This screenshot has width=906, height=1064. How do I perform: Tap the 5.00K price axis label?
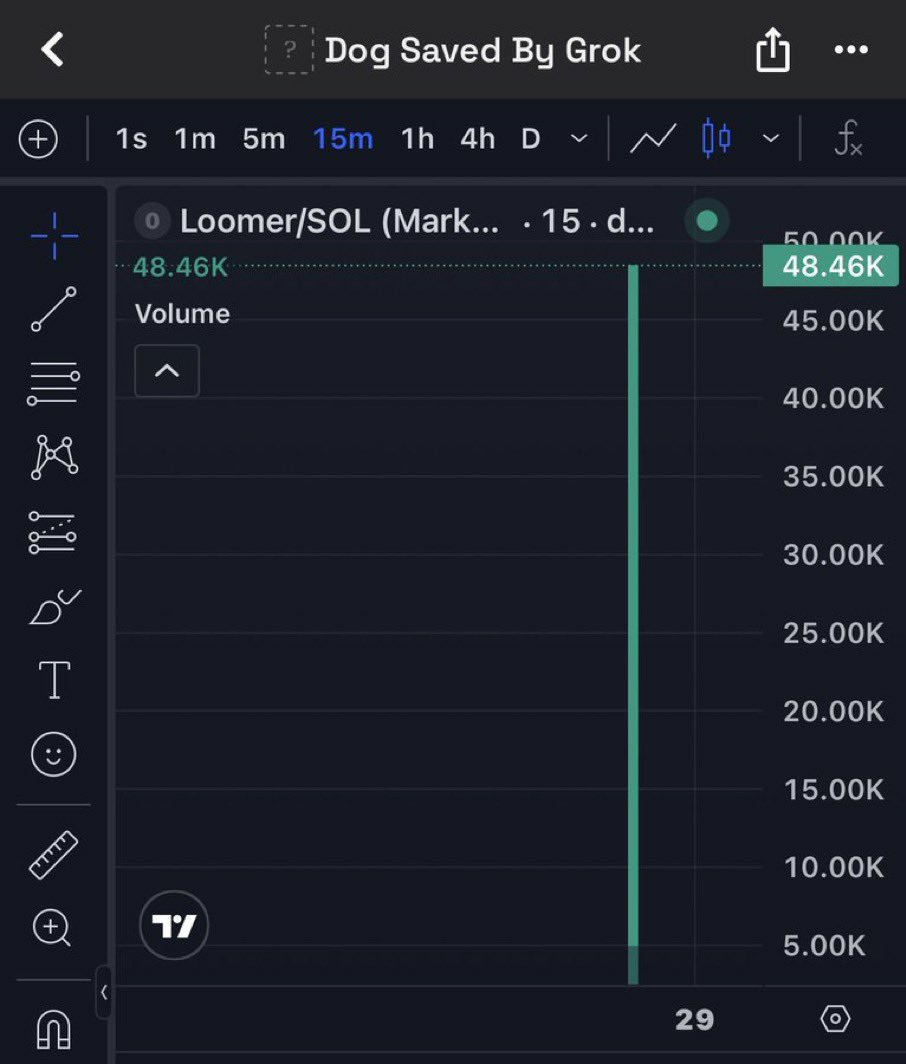click(824, 945)
